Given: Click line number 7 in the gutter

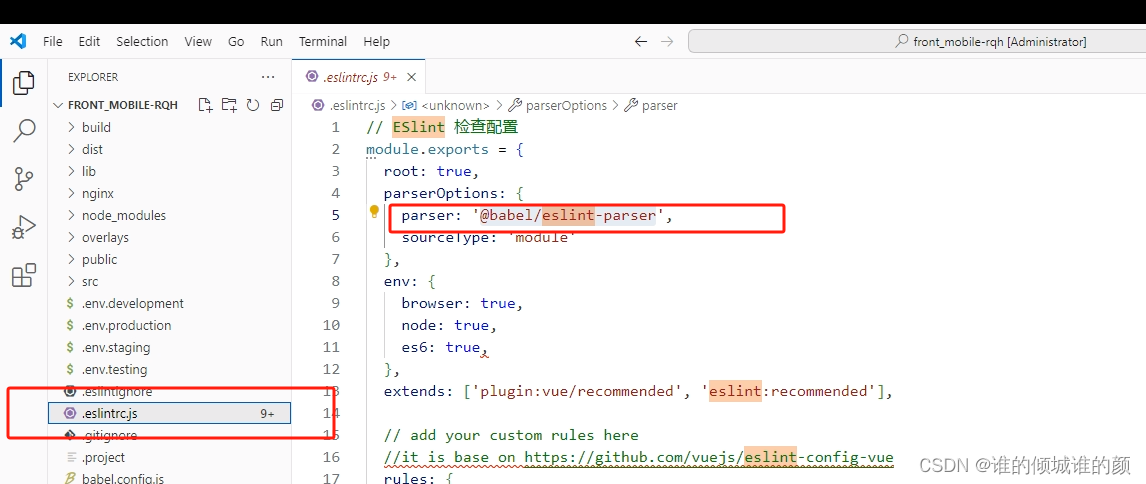Looking at the screenshot, I should [x=335, y=260].
